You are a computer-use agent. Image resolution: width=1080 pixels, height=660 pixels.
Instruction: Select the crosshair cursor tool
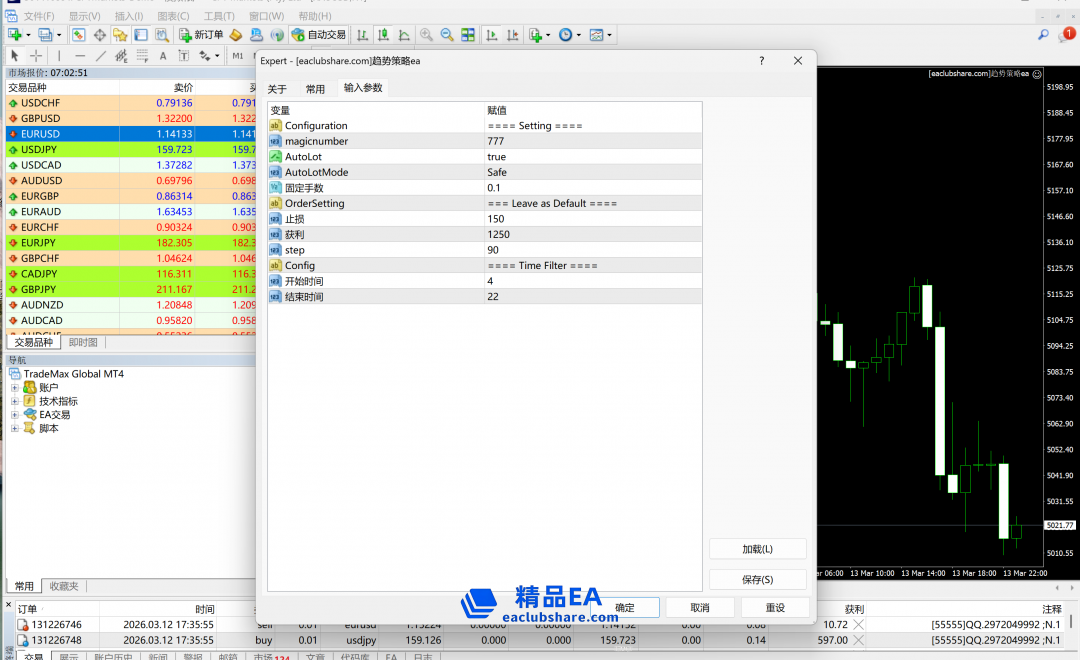tap(36, 56)
